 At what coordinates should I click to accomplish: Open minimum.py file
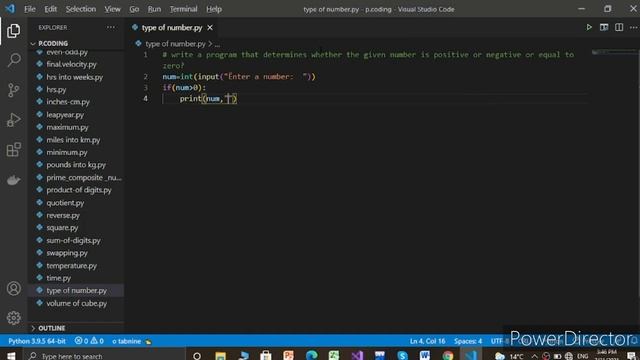click(67, 152)
